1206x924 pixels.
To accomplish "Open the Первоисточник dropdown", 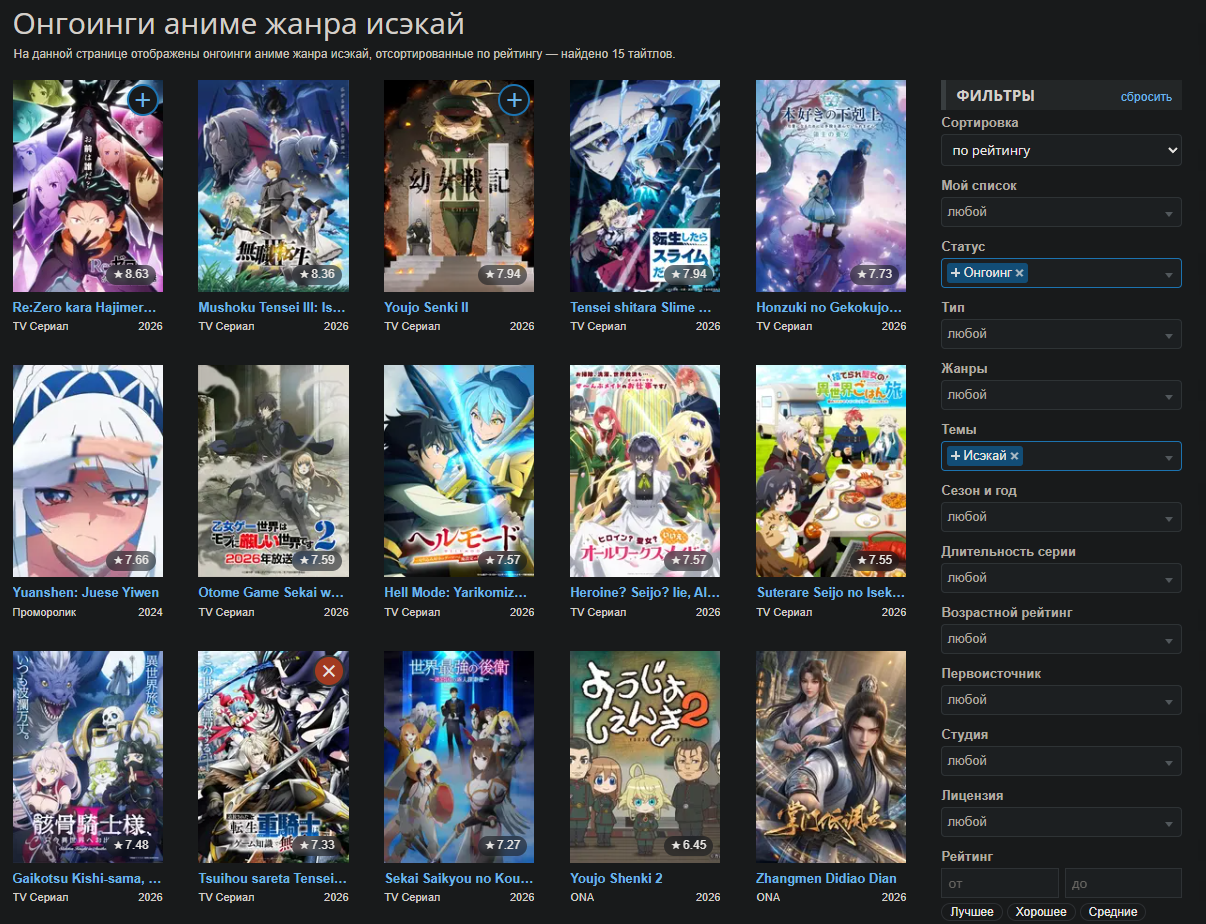I will [x=1061, y=700].
